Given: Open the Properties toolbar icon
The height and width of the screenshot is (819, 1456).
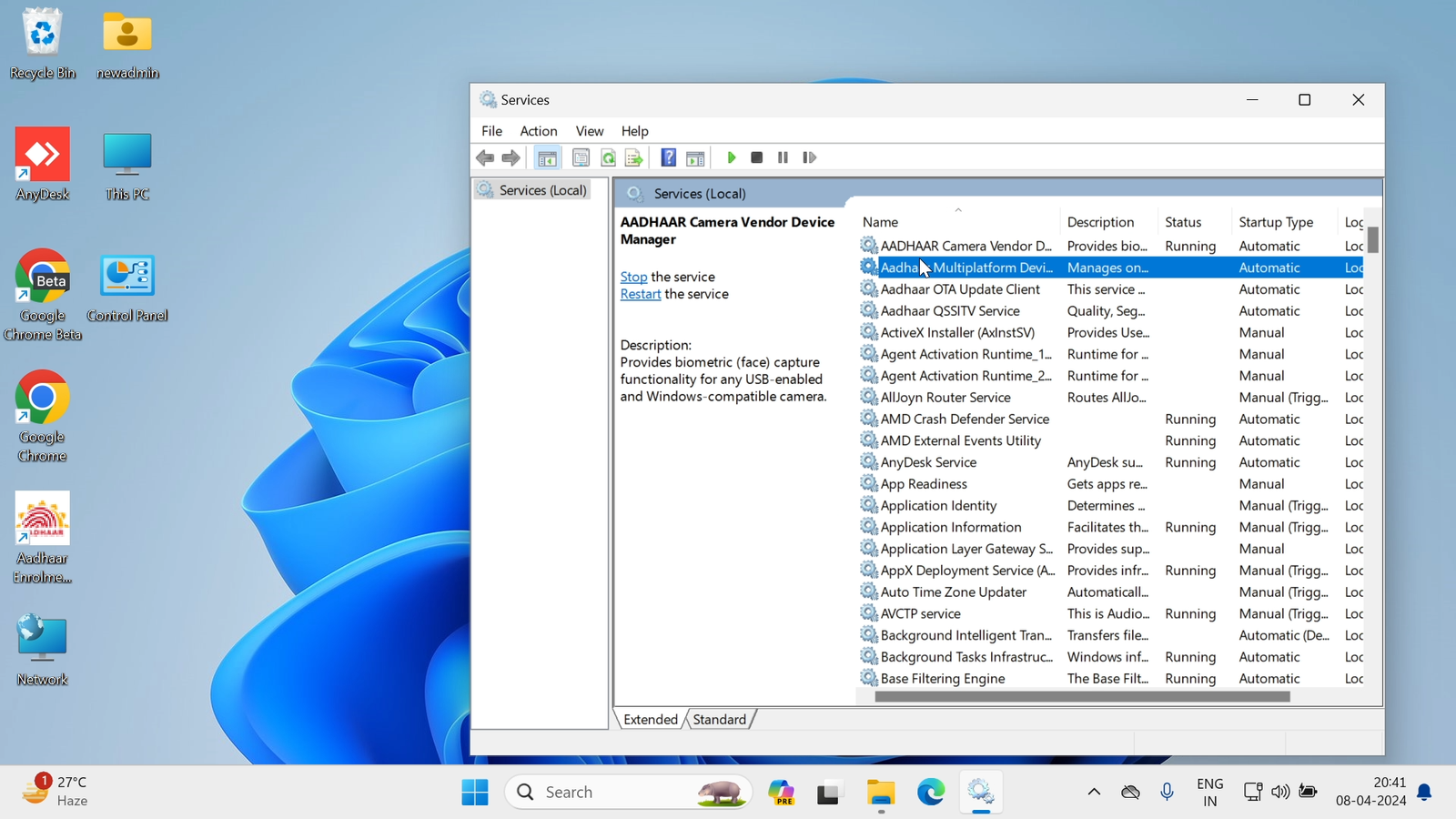Looking at the screenshot, I should [x=581, y=158].
